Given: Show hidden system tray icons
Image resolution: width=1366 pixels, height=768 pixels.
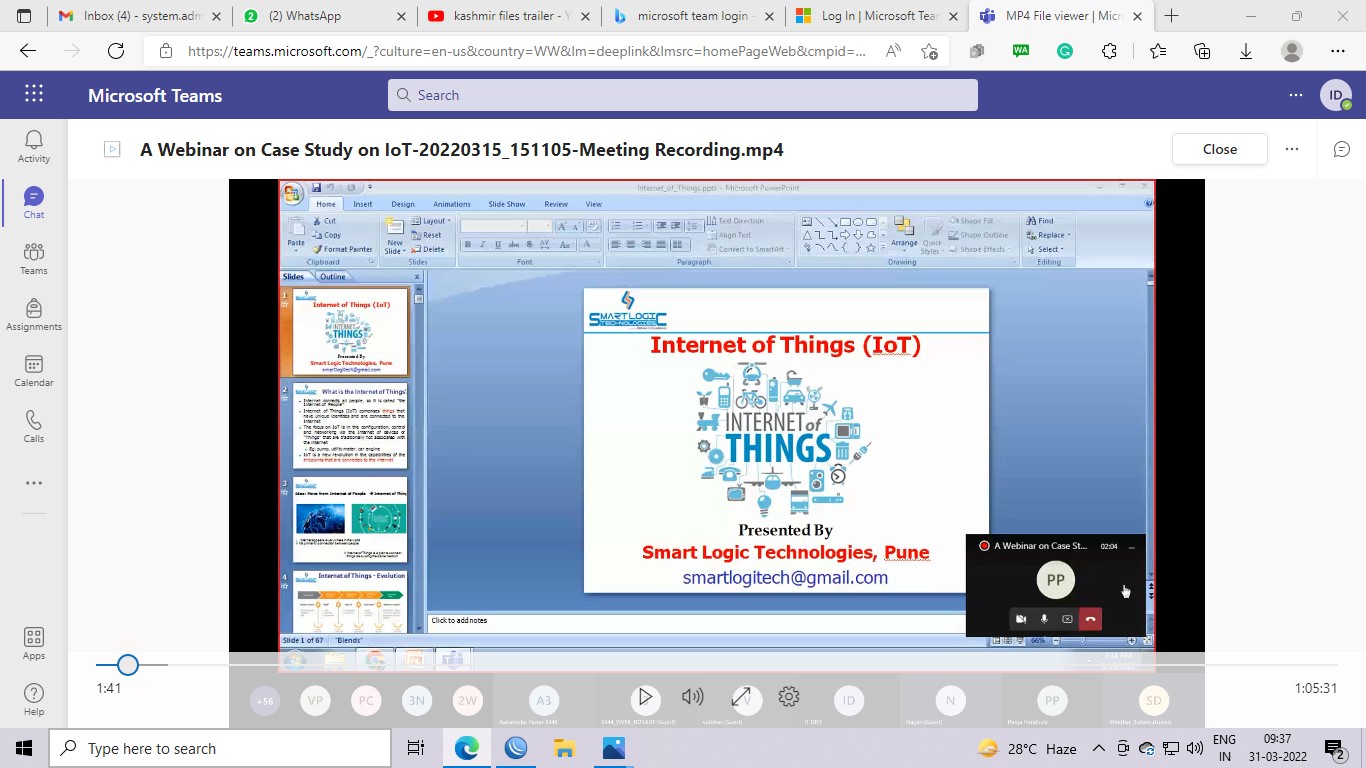Looking at the screenshot, I should (x=1098, y=748).
